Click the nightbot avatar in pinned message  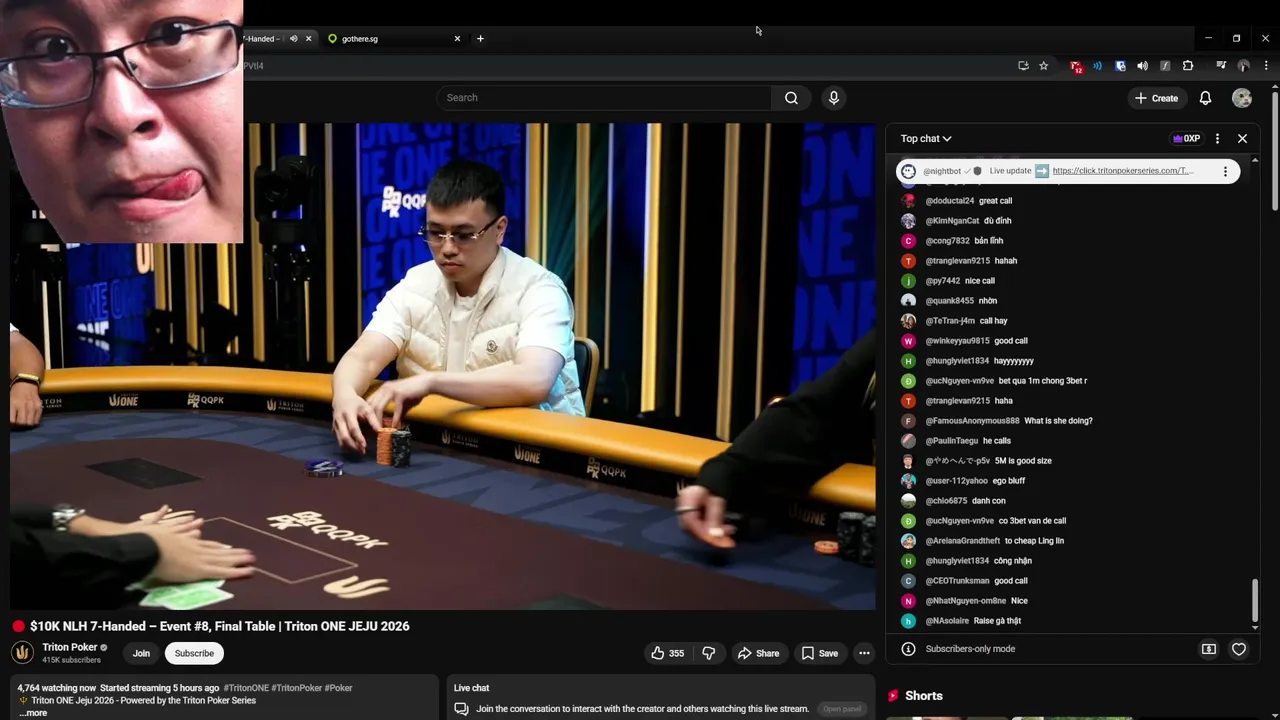tap(908, 171)
